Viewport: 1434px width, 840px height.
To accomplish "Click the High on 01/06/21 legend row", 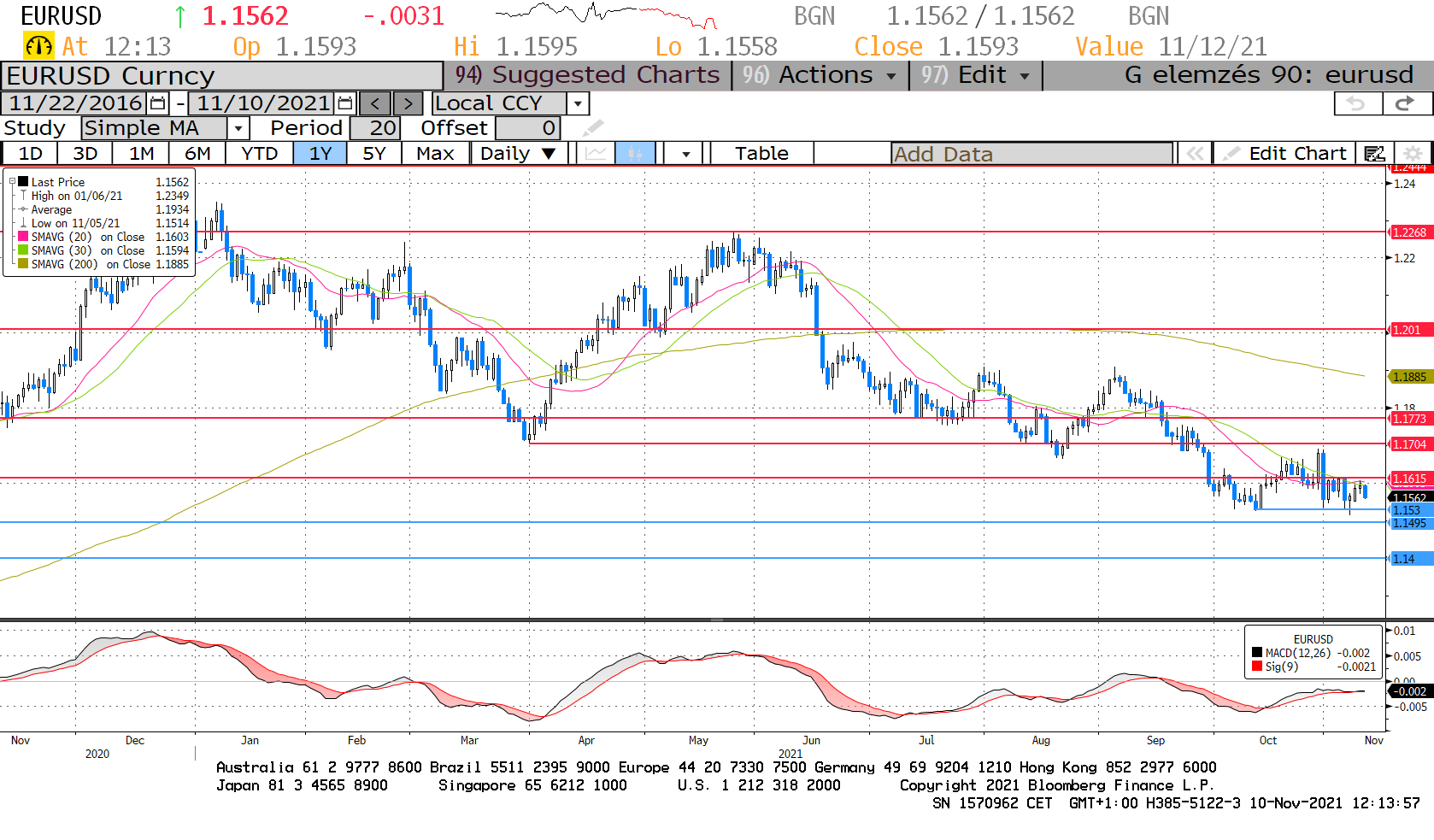I will click(x=103, y=196).
